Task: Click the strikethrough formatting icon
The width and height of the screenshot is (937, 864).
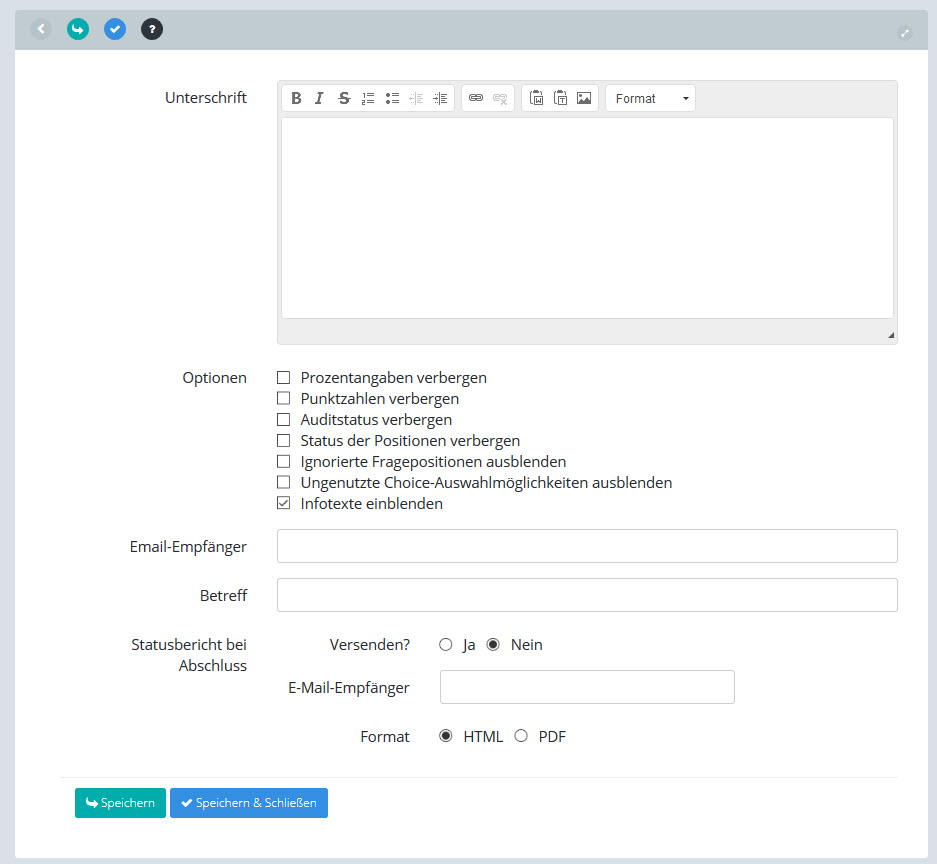Action: pyautogui.click(x=344, y=98)
